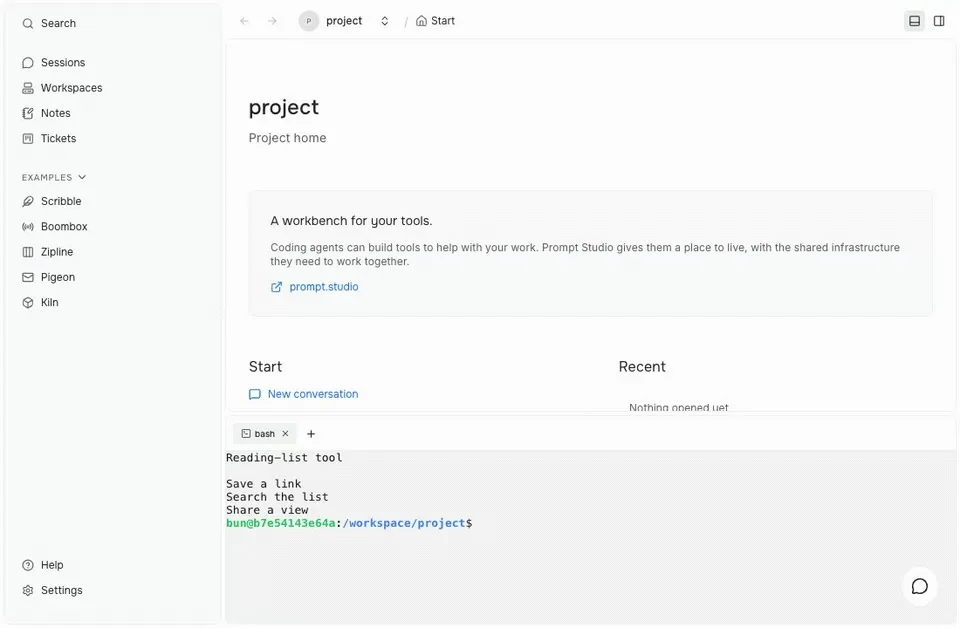The image size is (960, 628).
Task: Click the Scribble feather icon
Action: [x=28, y=201]
